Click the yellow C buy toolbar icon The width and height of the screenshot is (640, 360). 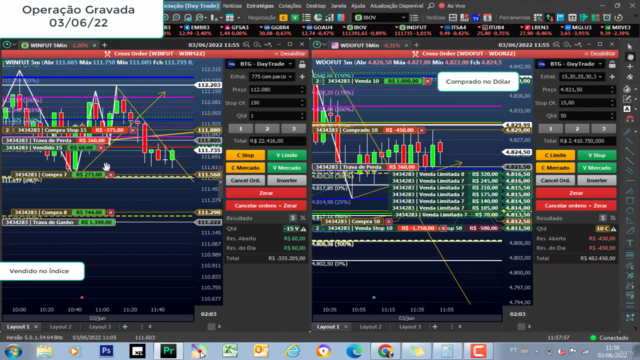[x=283, y=18]
